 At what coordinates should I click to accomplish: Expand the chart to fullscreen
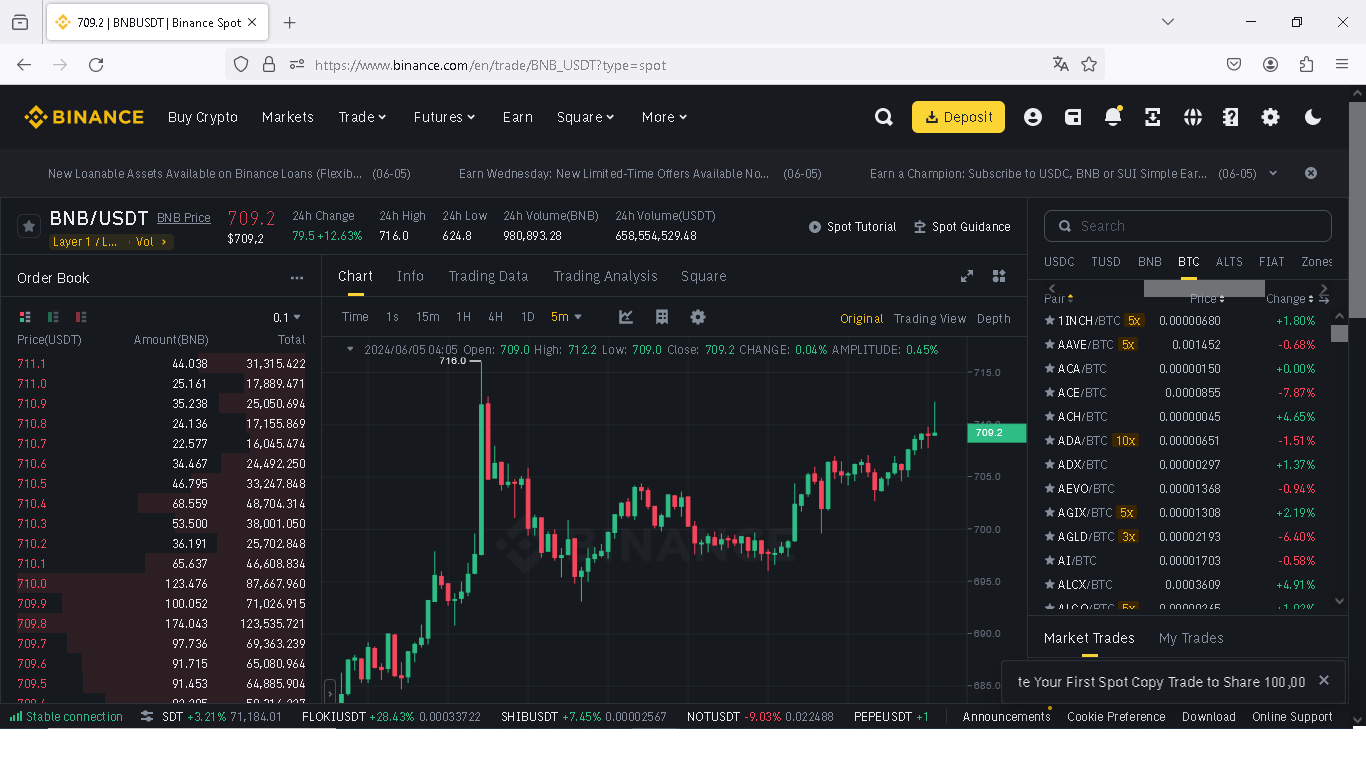967,276
